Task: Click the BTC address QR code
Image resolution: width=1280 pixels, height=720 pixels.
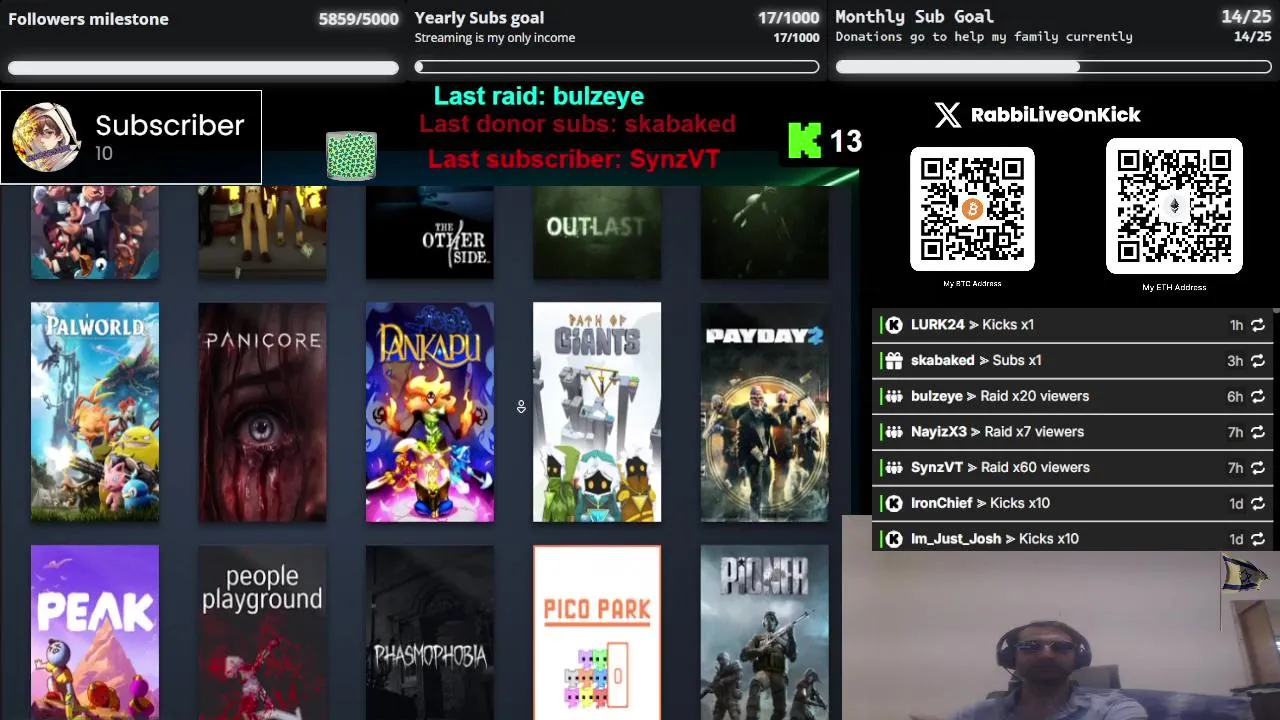Action: pyautogui.click(x=972, y=209)
